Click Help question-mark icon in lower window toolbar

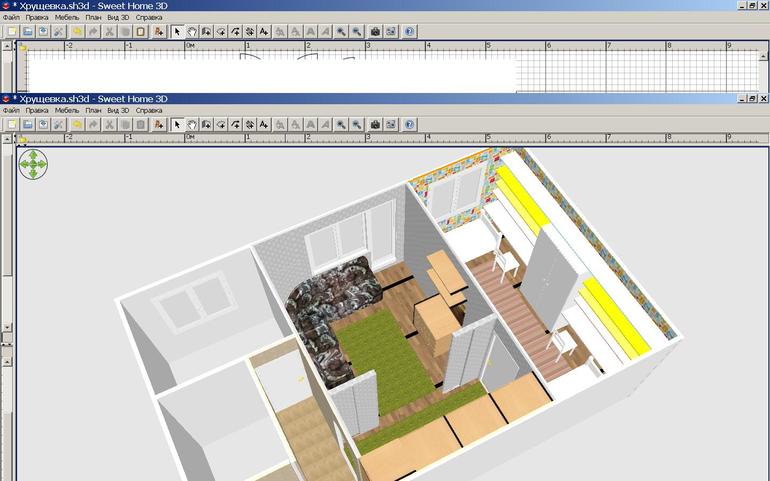point(410,125)
